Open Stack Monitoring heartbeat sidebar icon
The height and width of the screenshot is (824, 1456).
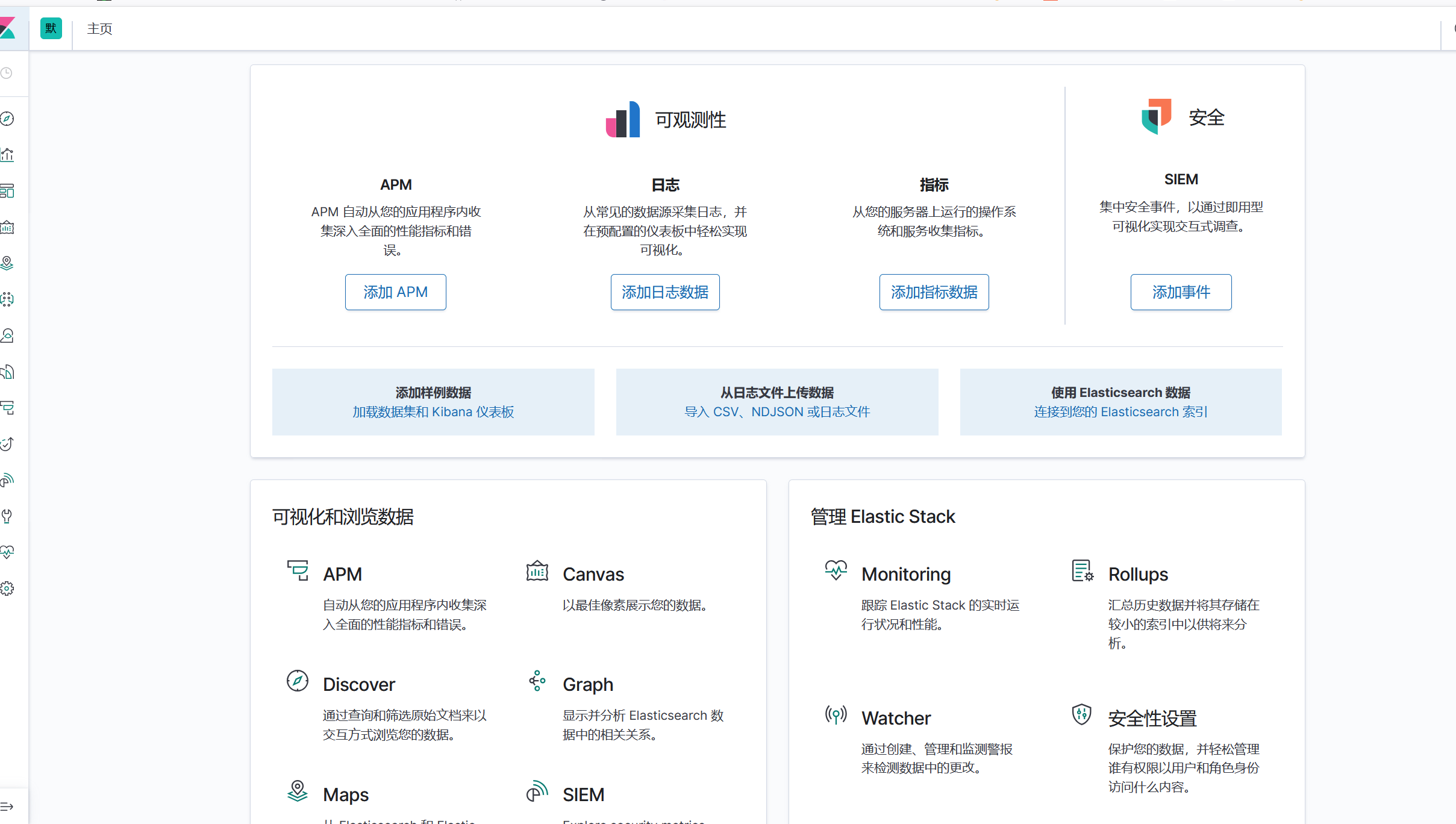click(x=7, y=552)
